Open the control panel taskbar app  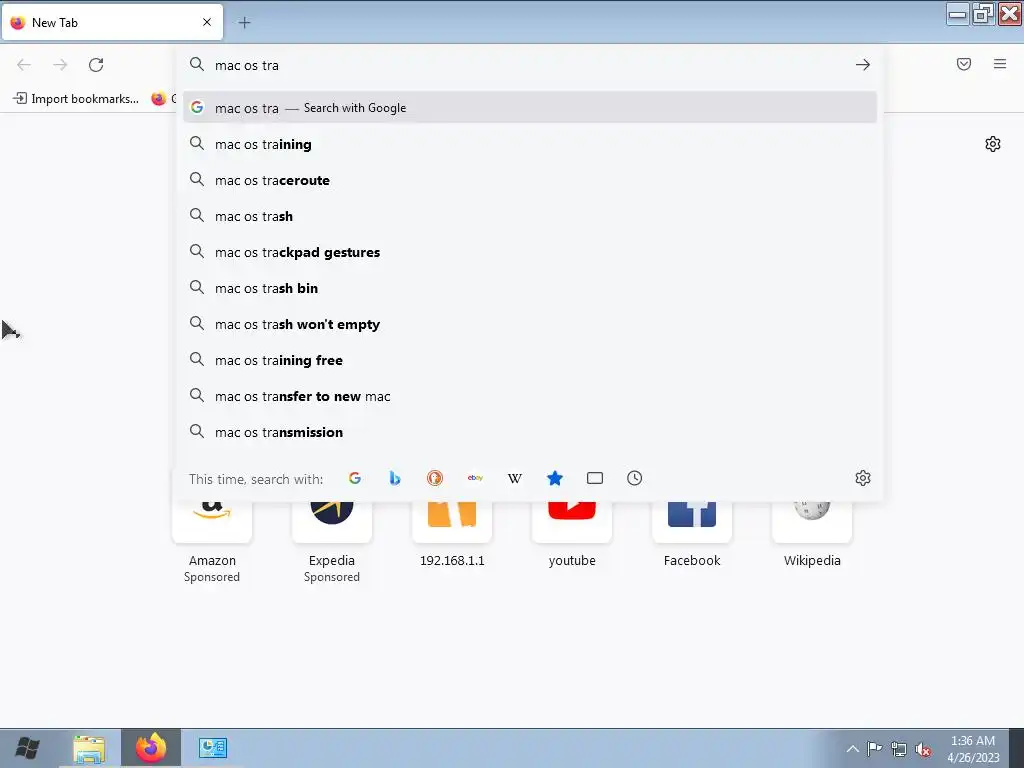click(212, 748)
